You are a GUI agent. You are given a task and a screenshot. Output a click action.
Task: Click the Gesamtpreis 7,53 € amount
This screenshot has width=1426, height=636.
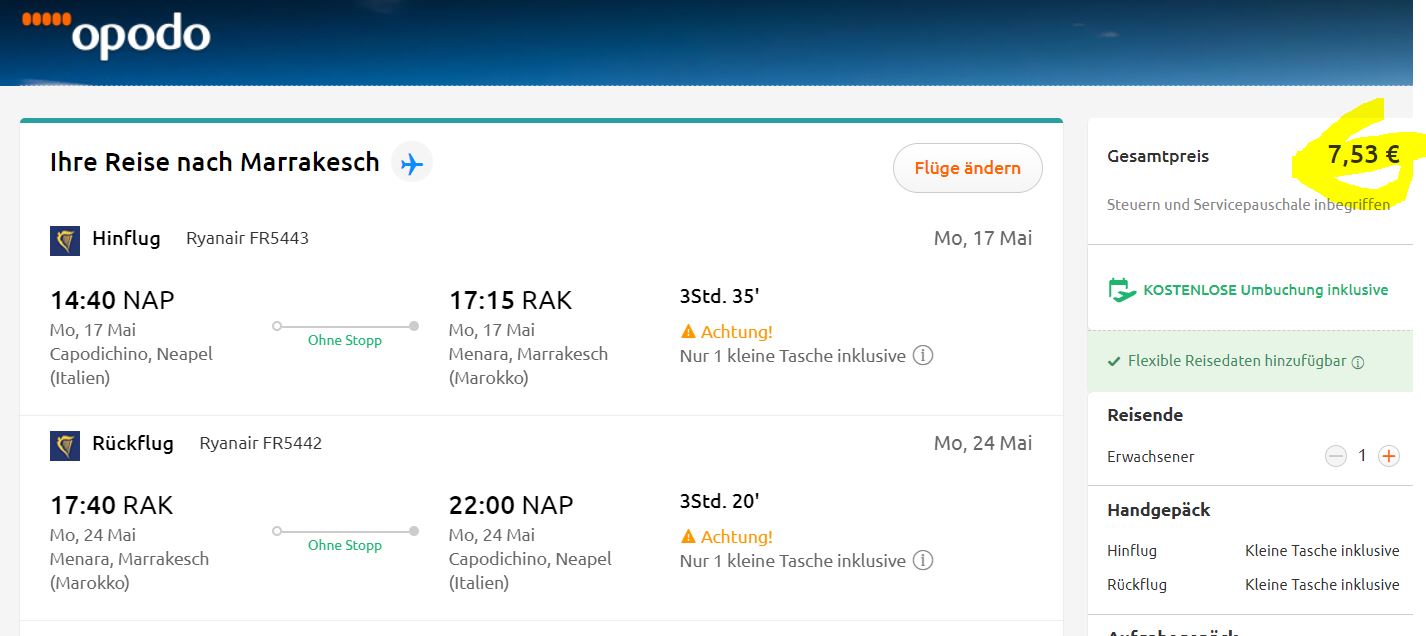[x=1363, y=154]
